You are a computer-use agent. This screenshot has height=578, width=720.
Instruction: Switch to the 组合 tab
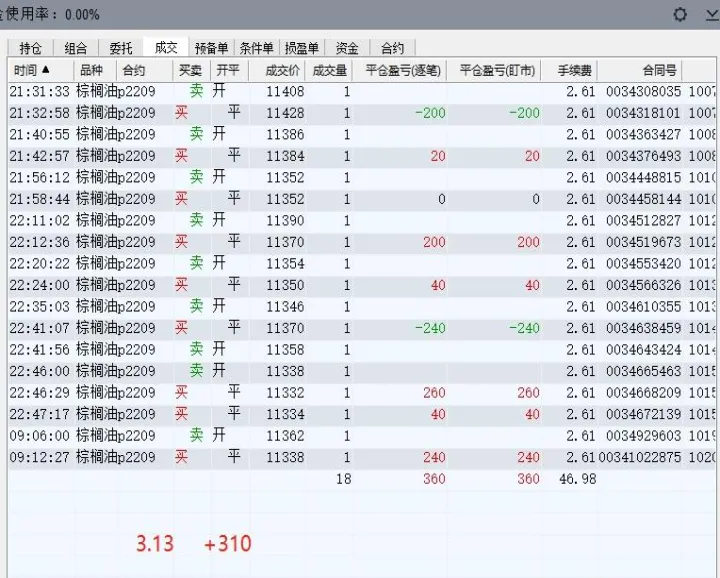pyautogui.click(x=76, y=48)
